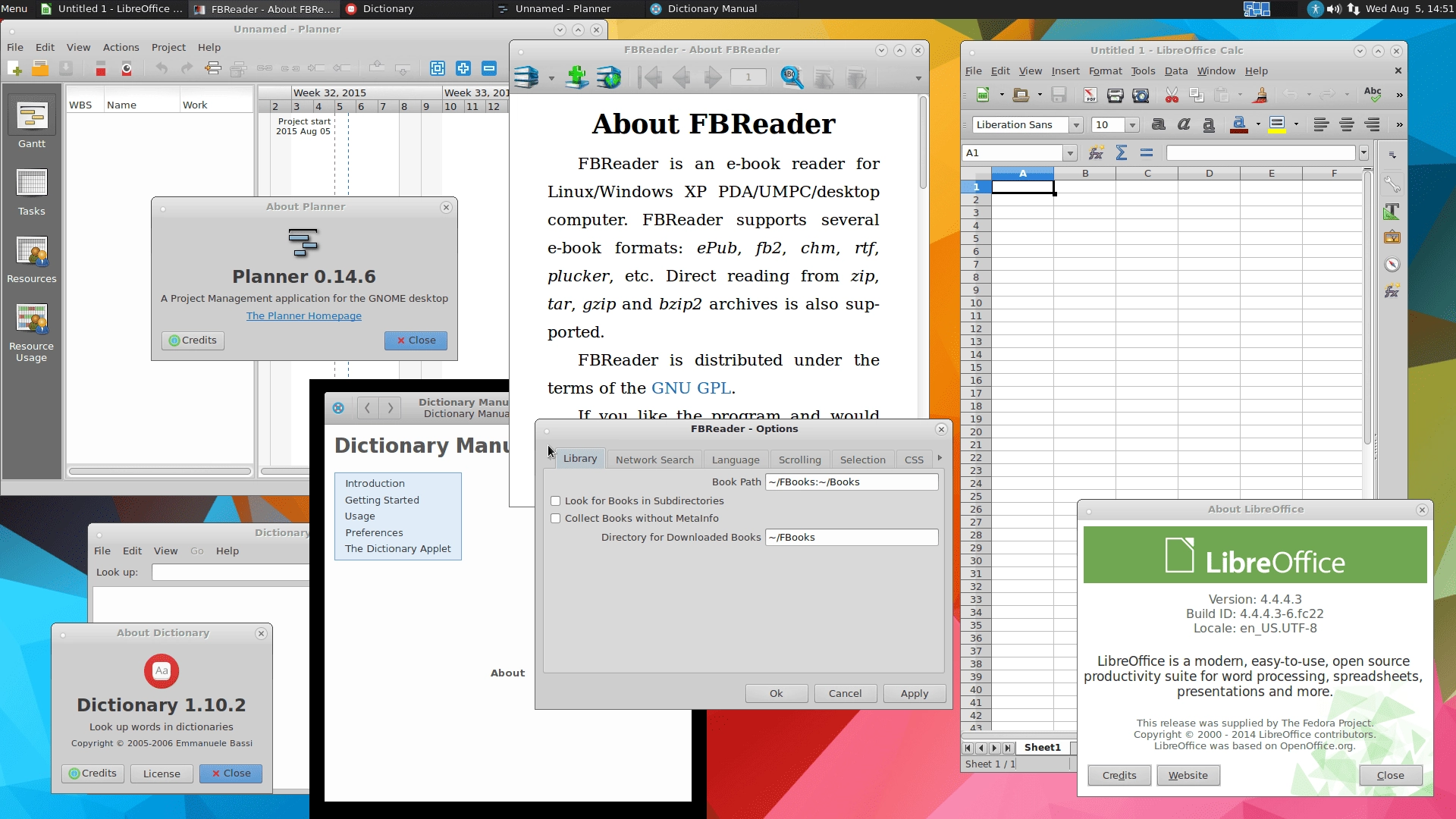This screenshot has height=819, width=1456.
Task: Click the font color red swatch button
Action: [x=1239, y=125]
